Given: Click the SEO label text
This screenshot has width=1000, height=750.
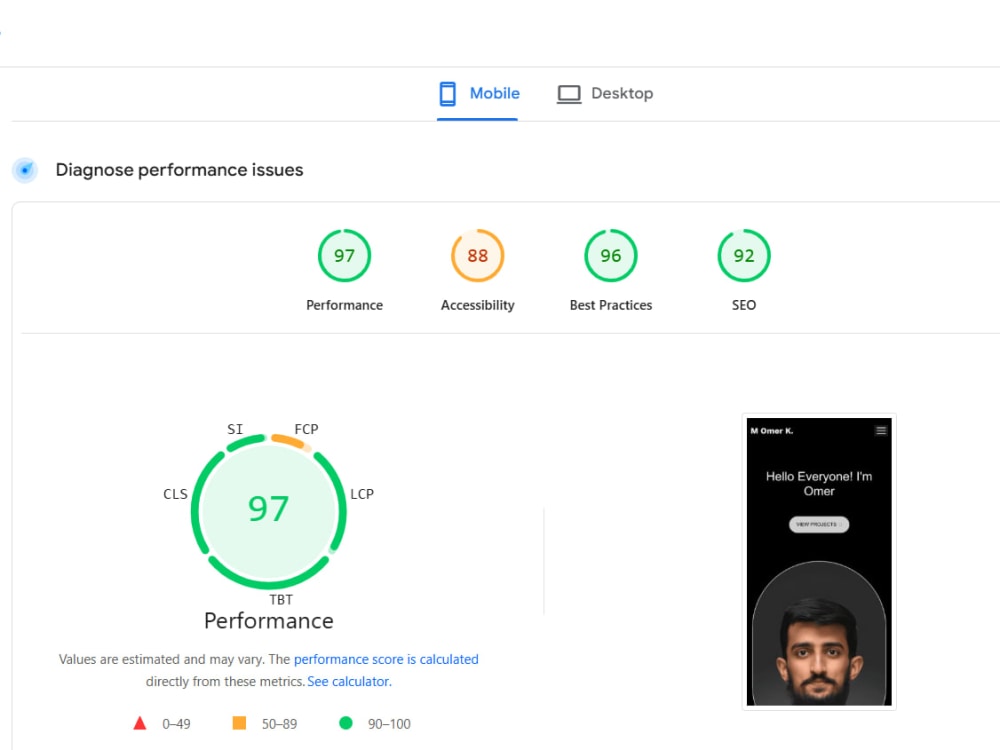Looking at the screenshot, I should tap(744, 305).
